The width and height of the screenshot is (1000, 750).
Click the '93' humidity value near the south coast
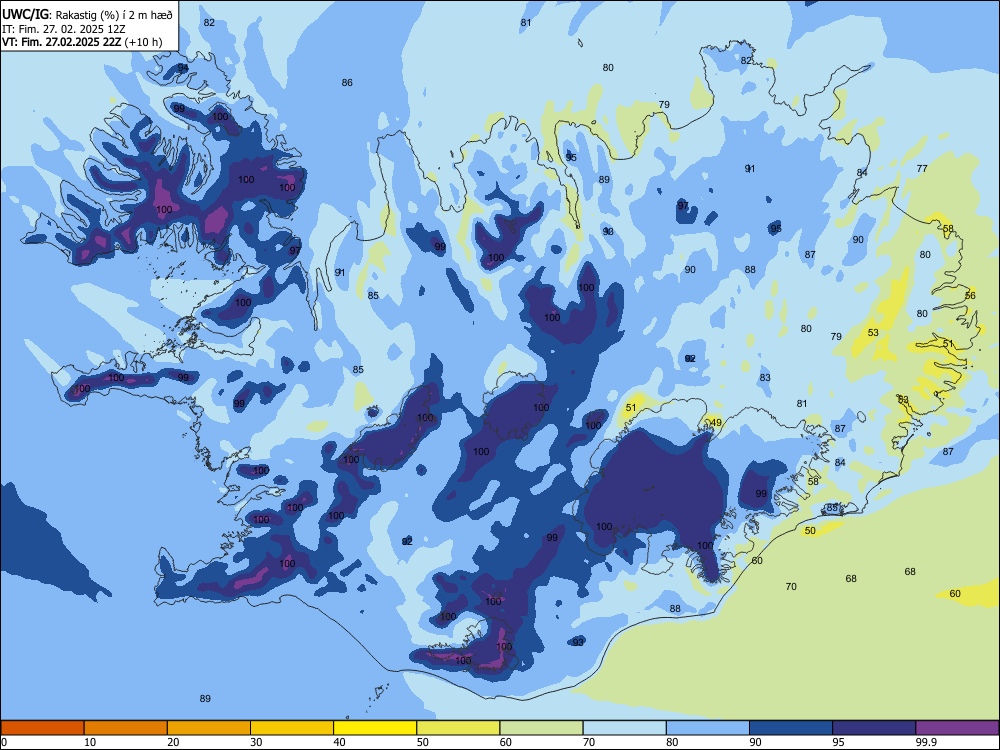(x=578, y=642)
